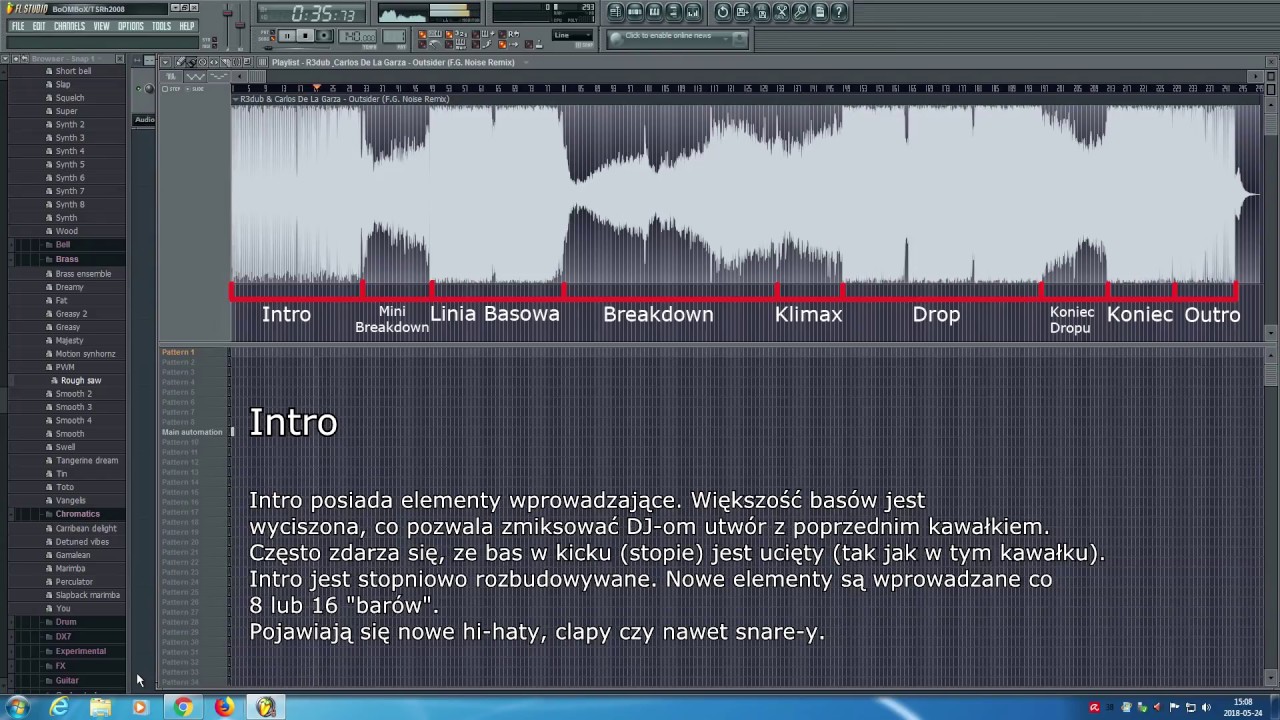Click the help question mark icon
Screen dimensions: 1280x720
[x=839, y=12]
